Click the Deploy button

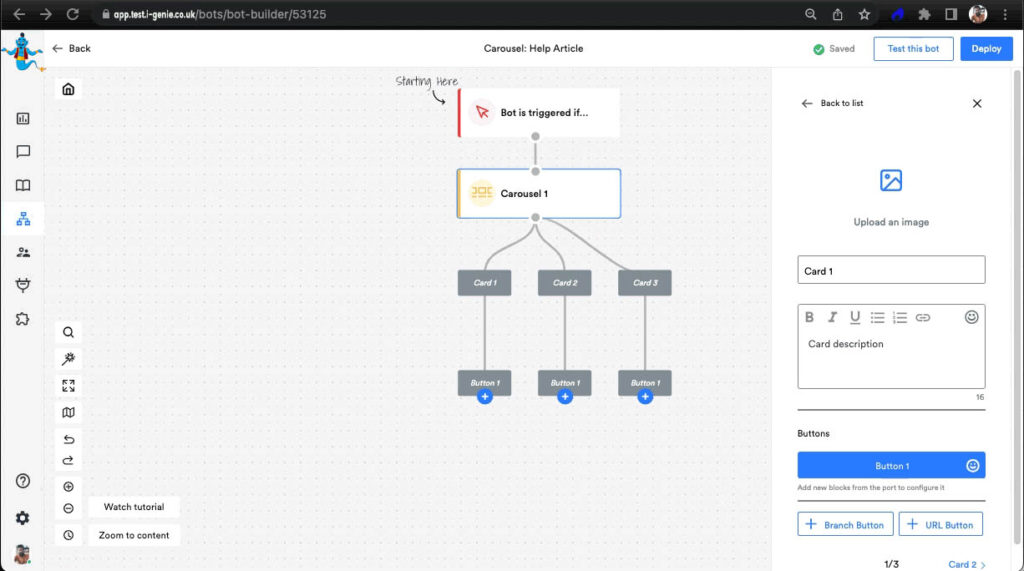(986, 49)
